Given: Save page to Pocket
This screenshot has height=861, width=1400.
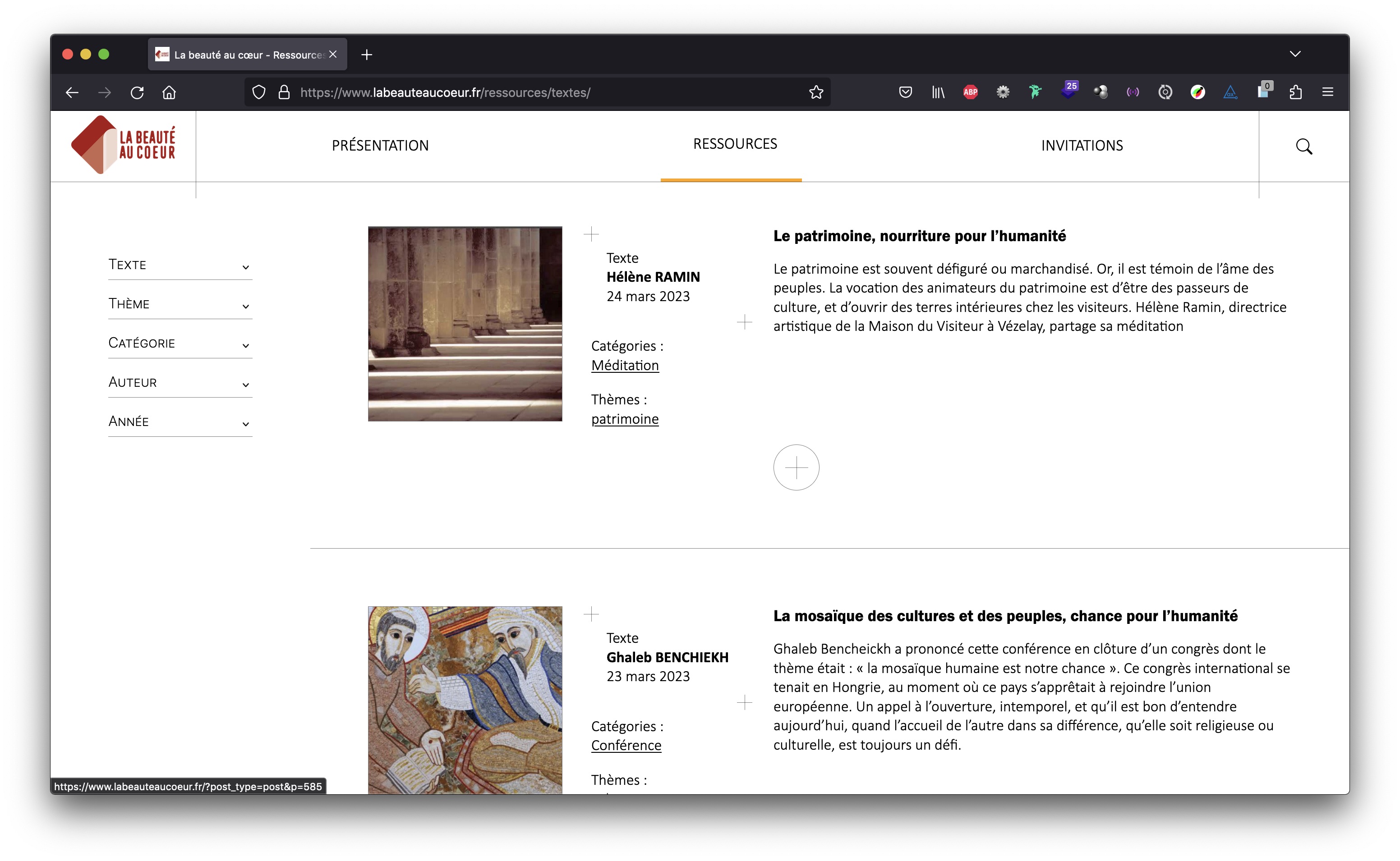Looking at the screenshot, I should point(905,92).
